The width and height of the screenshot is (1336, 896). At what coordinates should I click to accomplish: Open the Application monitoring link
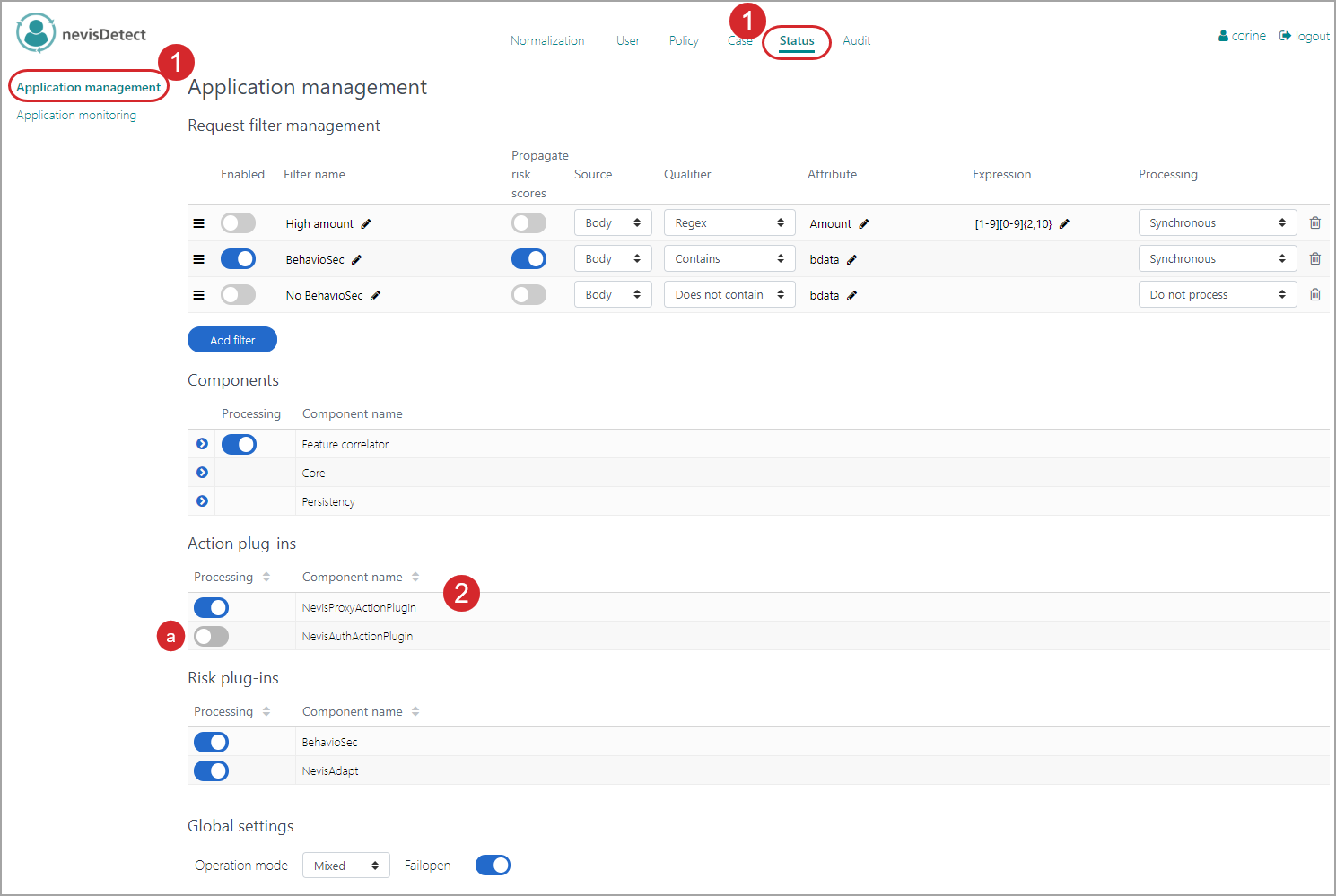pos(76,116)
